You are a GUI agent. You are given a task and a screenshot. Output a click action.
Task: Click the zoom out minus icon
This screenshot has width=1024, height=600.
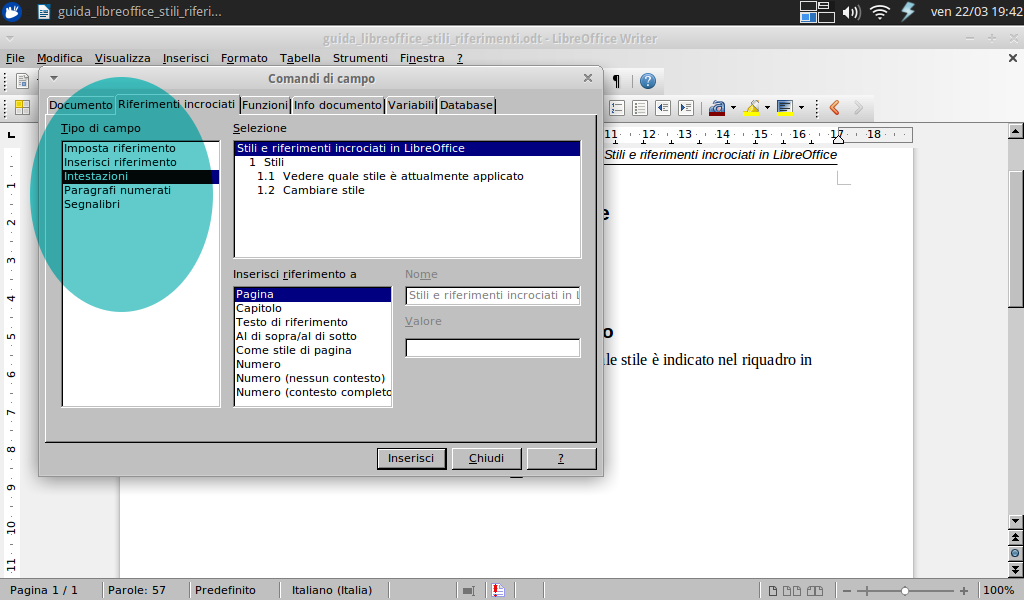847,590
